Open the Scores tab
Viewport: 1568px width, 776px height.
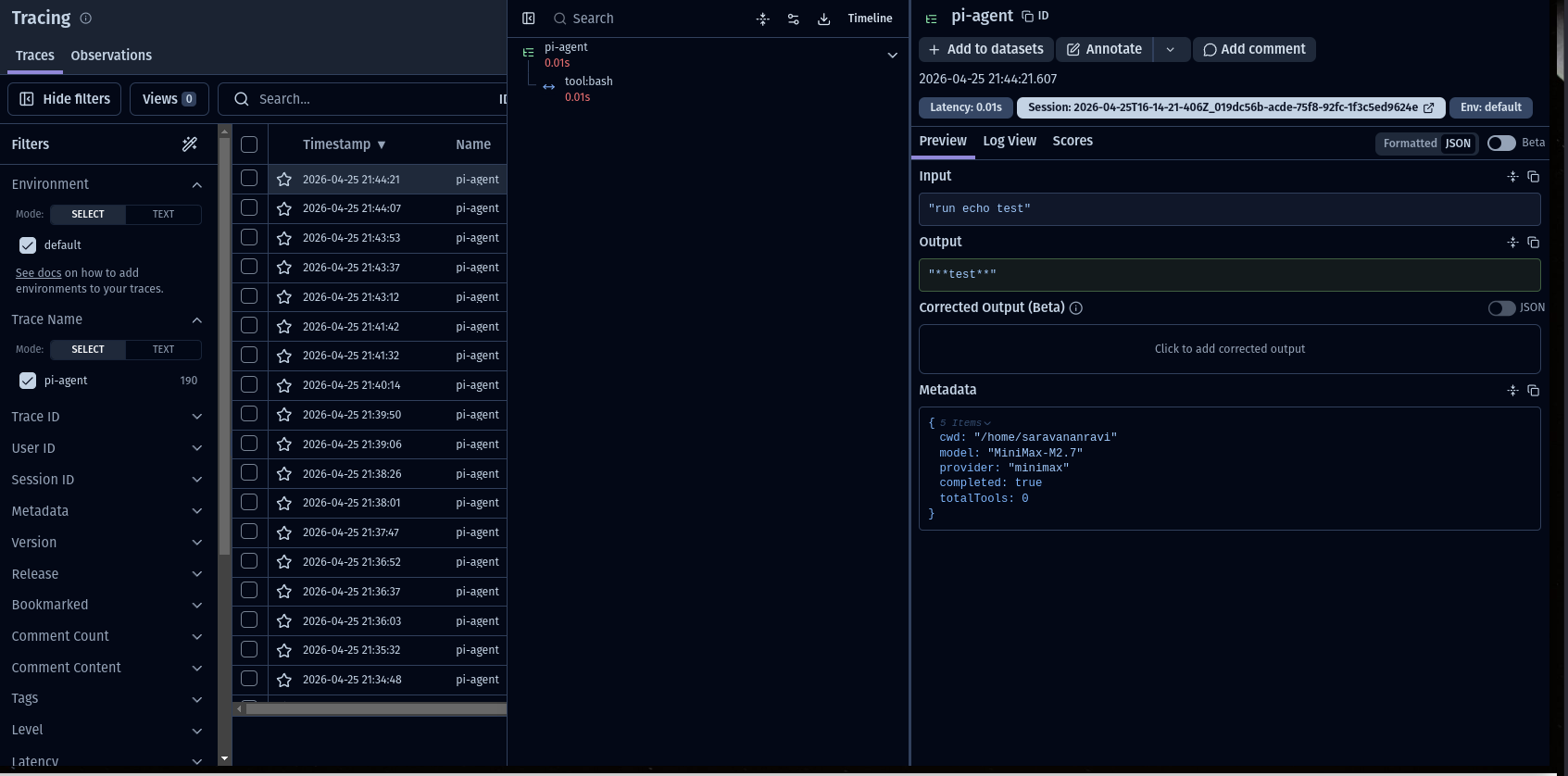point(1073,141)
